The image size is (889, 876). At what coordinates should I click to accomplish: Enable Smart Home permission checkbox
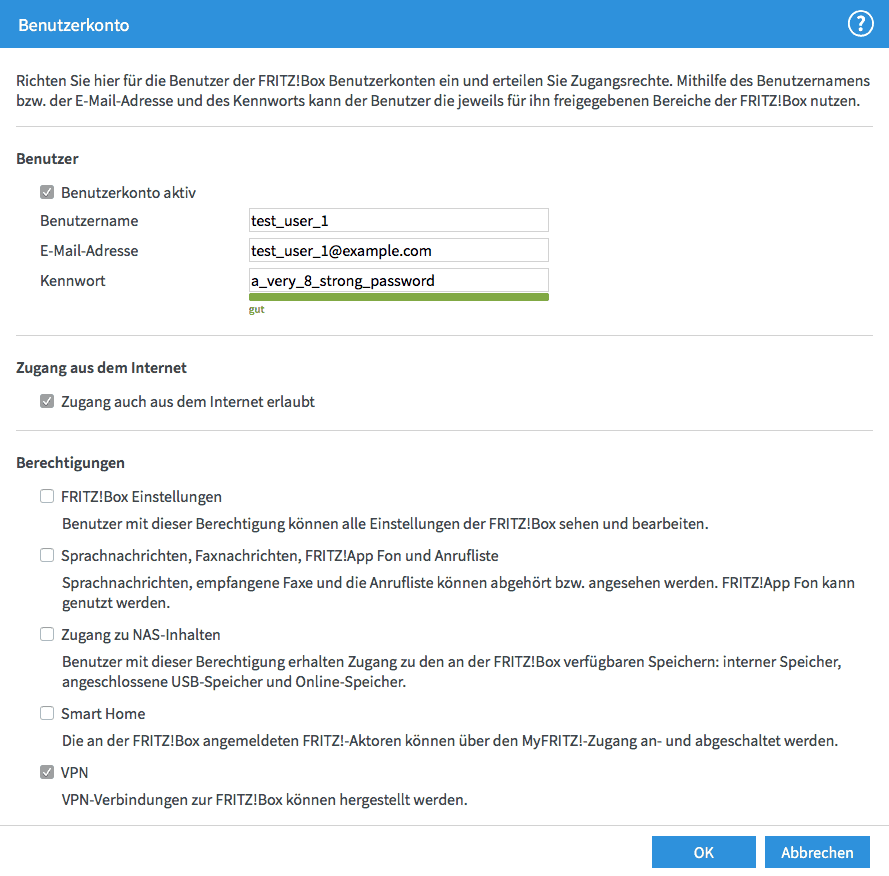point(47,713)
